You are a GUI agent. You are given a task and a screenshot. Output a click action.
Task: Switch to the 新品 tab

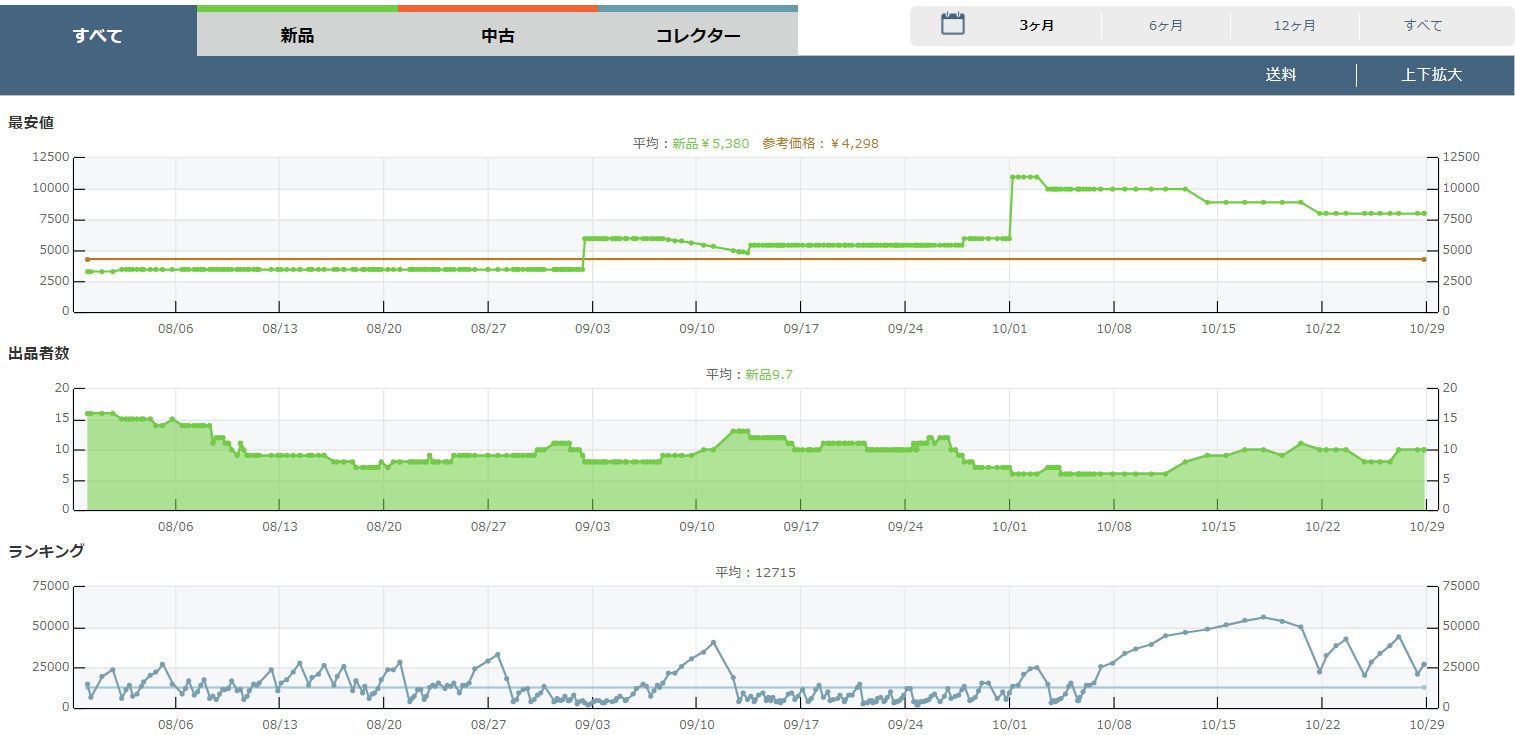coord(297,36)
